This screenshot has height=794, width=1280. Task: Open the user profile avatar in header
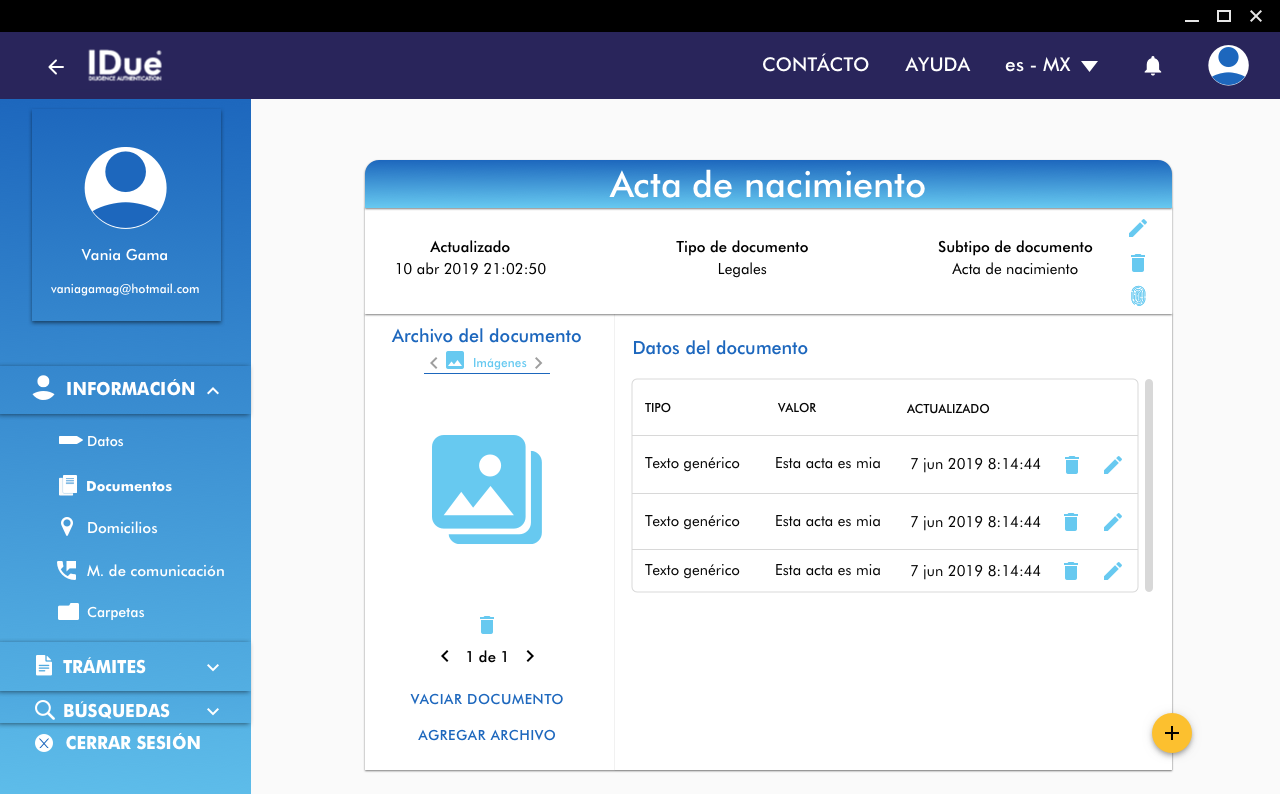(x=1227, y=66)
